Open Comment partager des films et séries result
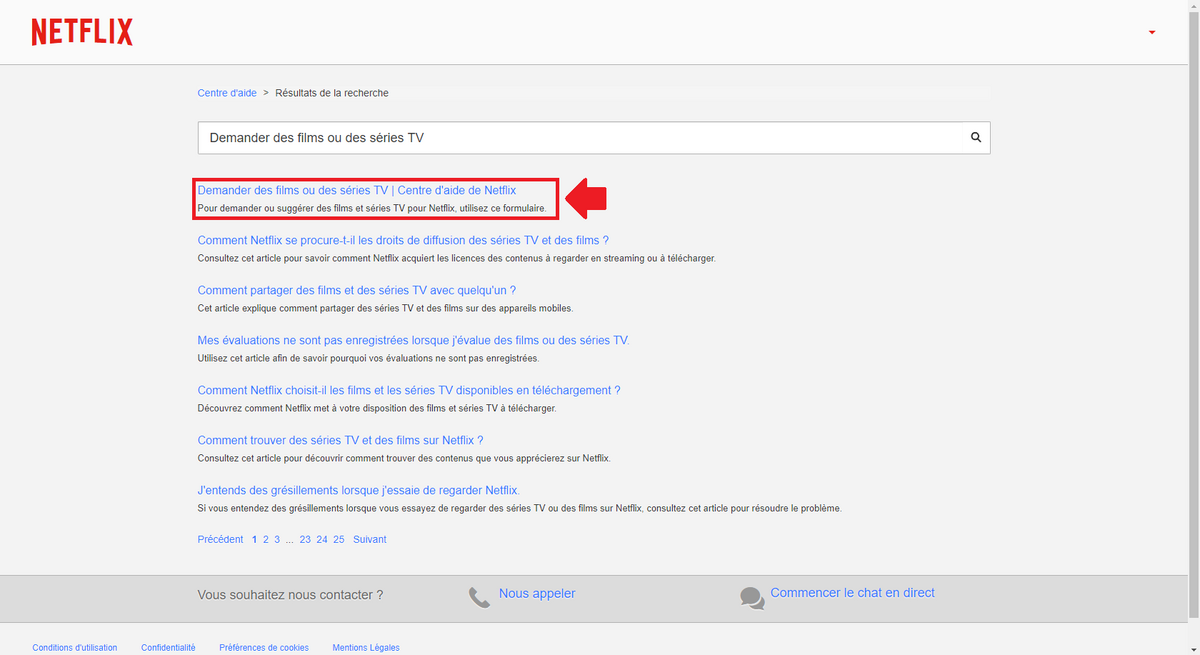The image size is (1200, 655). point(357,290)
